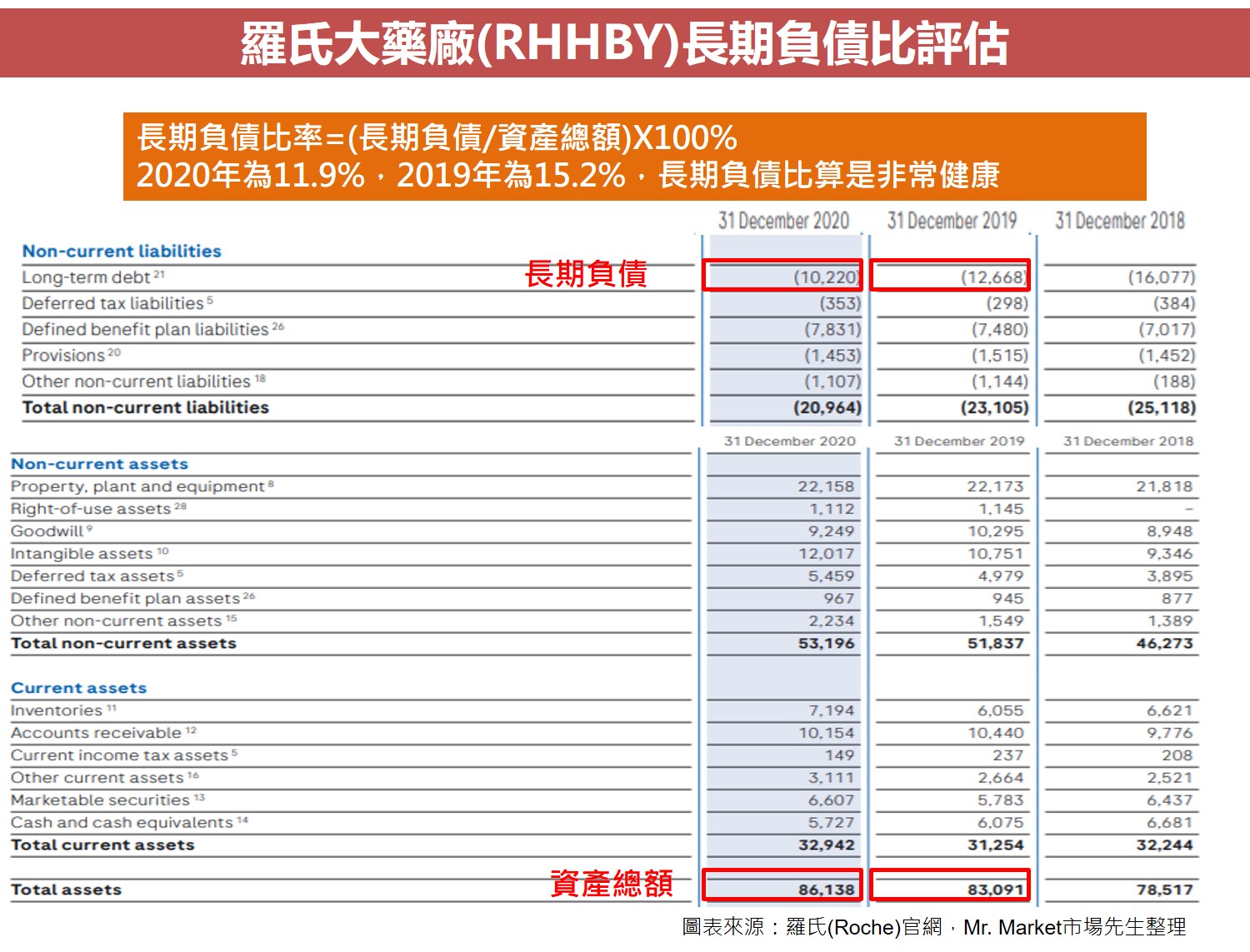Select the formula line 長期負債比率=(長期負債/資產總額)X100%
Viewport: 1250px width, 952px height.
[x=437, y=137]
